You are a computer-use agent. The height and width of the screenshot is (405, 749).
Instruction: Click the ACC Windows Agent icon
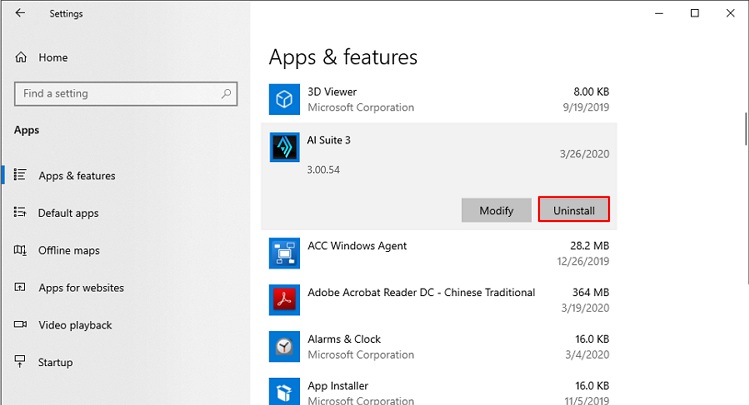click(284, 253)
